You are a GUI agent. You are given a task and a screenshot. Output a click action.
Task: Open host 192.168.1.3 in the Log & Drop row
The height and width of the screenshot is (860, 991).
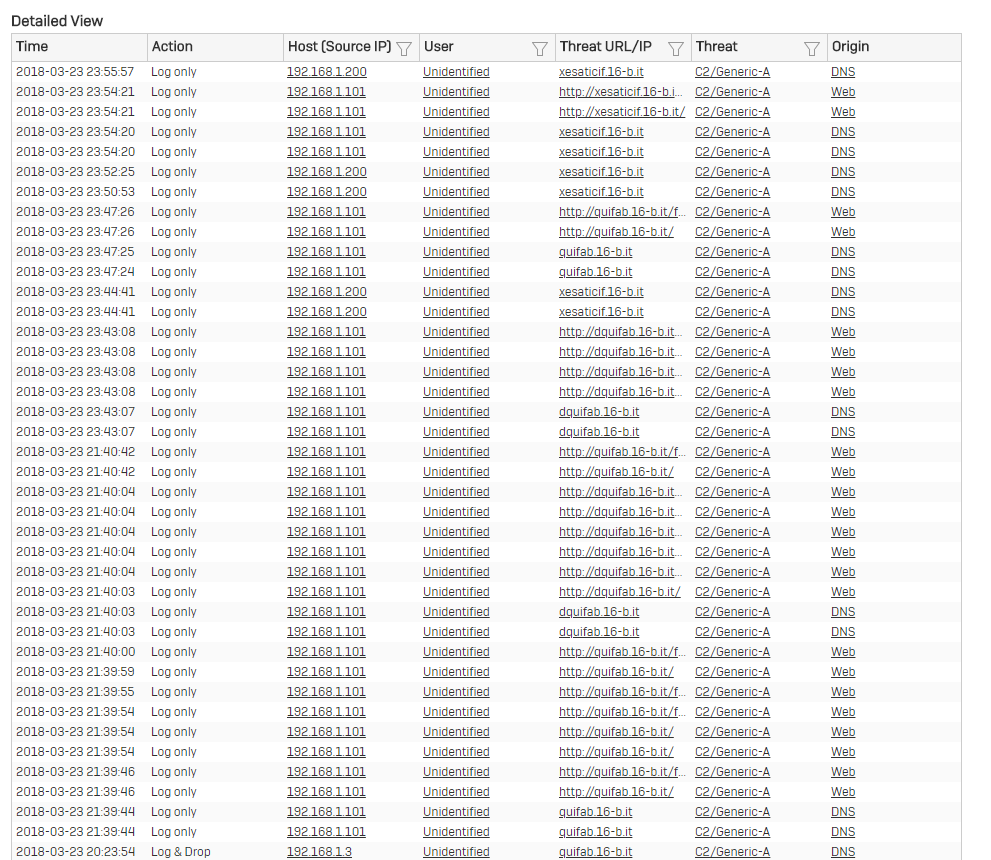pyautogui.click(x=319, y=852)
